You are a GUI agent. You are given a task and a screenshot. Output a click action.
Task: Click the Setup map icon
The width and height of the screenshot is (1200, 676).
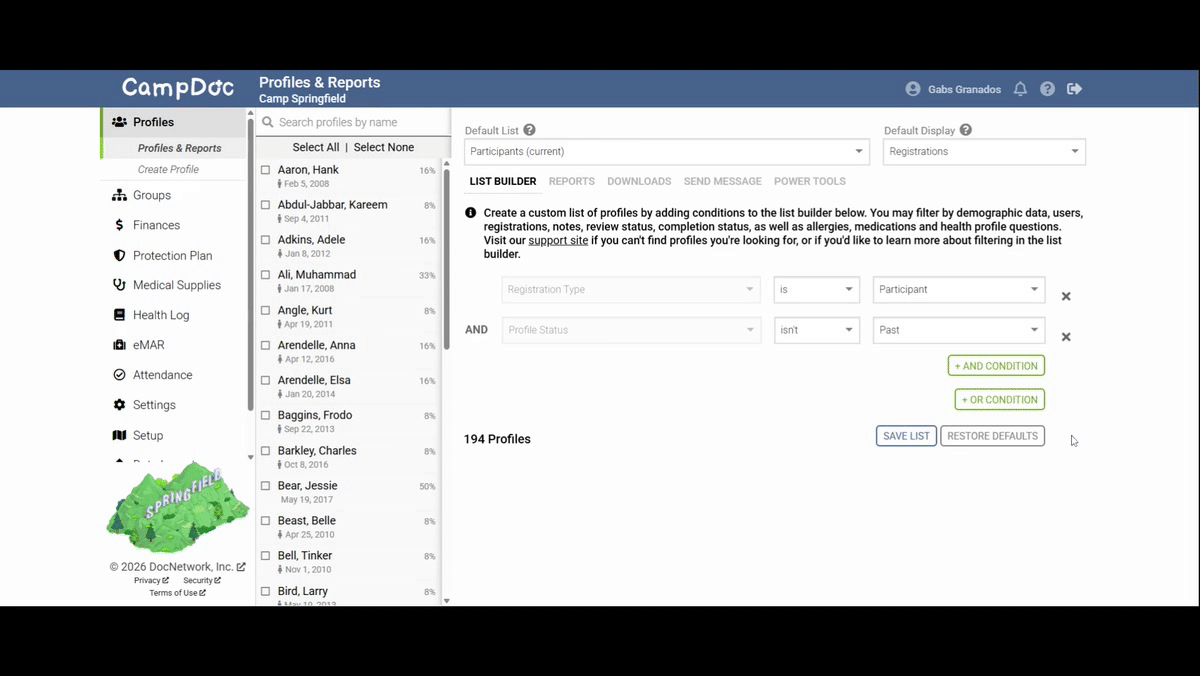pyautogui.click(x=119, y=435)
